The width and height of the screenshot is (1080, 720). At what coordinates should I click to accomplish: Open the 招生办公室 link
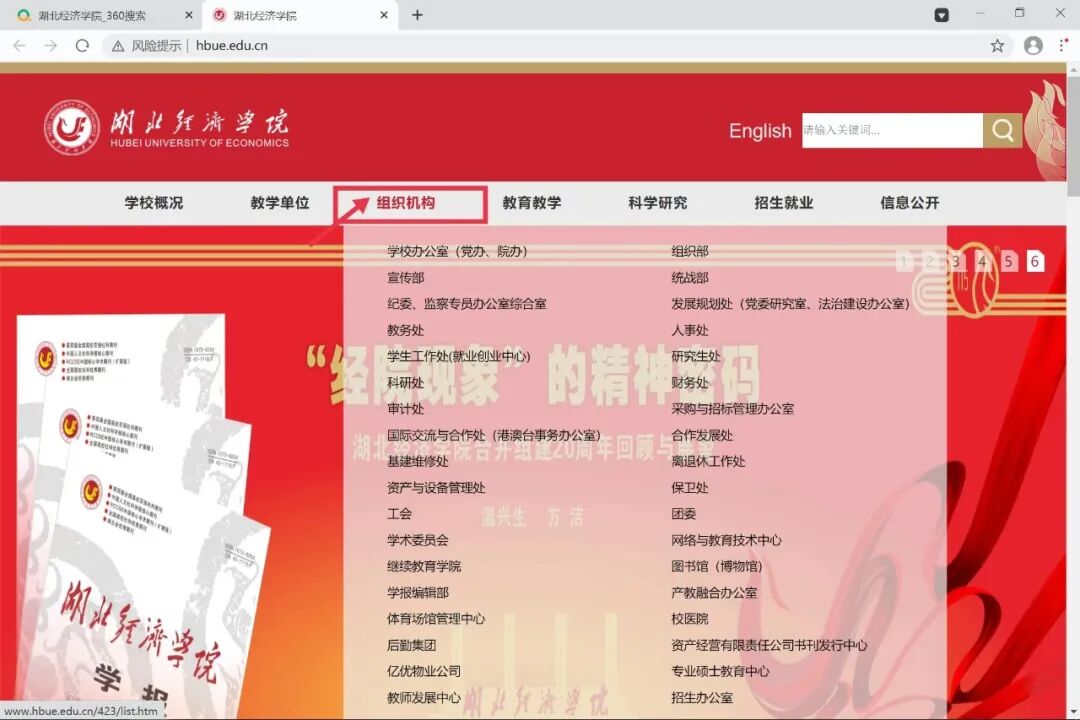(x=703, y=697)
